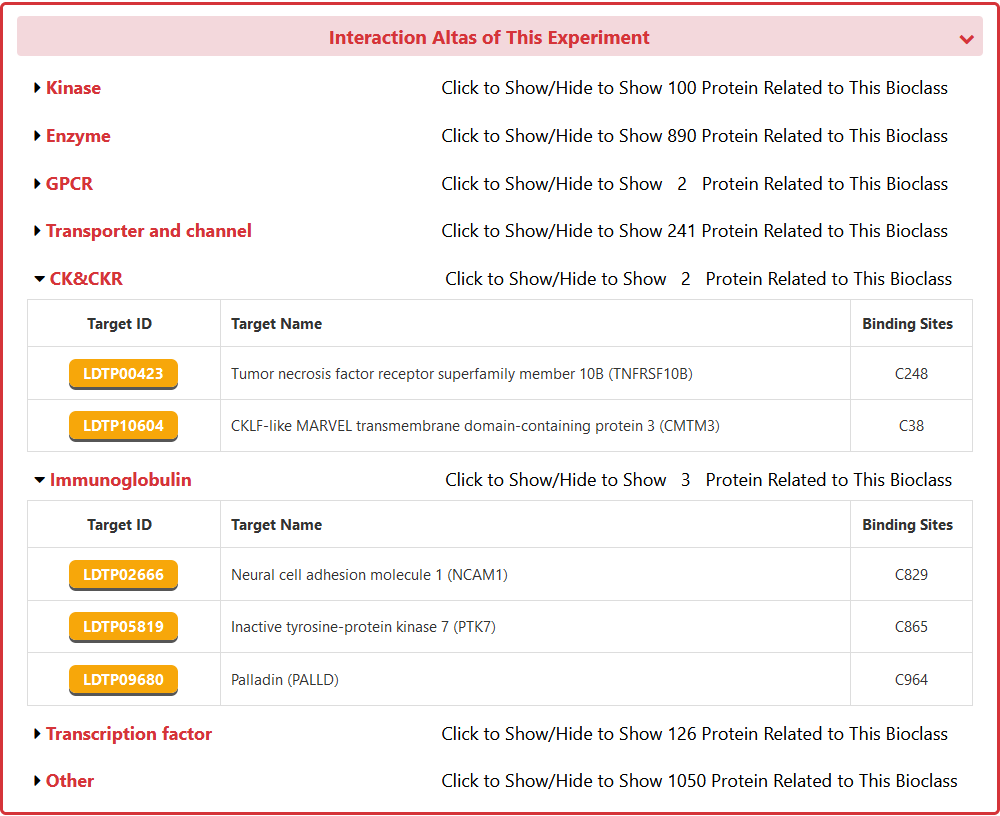Open target LDTP09680 button
The height and width of the screenshot is (816, 1000).
click(123, 680)
